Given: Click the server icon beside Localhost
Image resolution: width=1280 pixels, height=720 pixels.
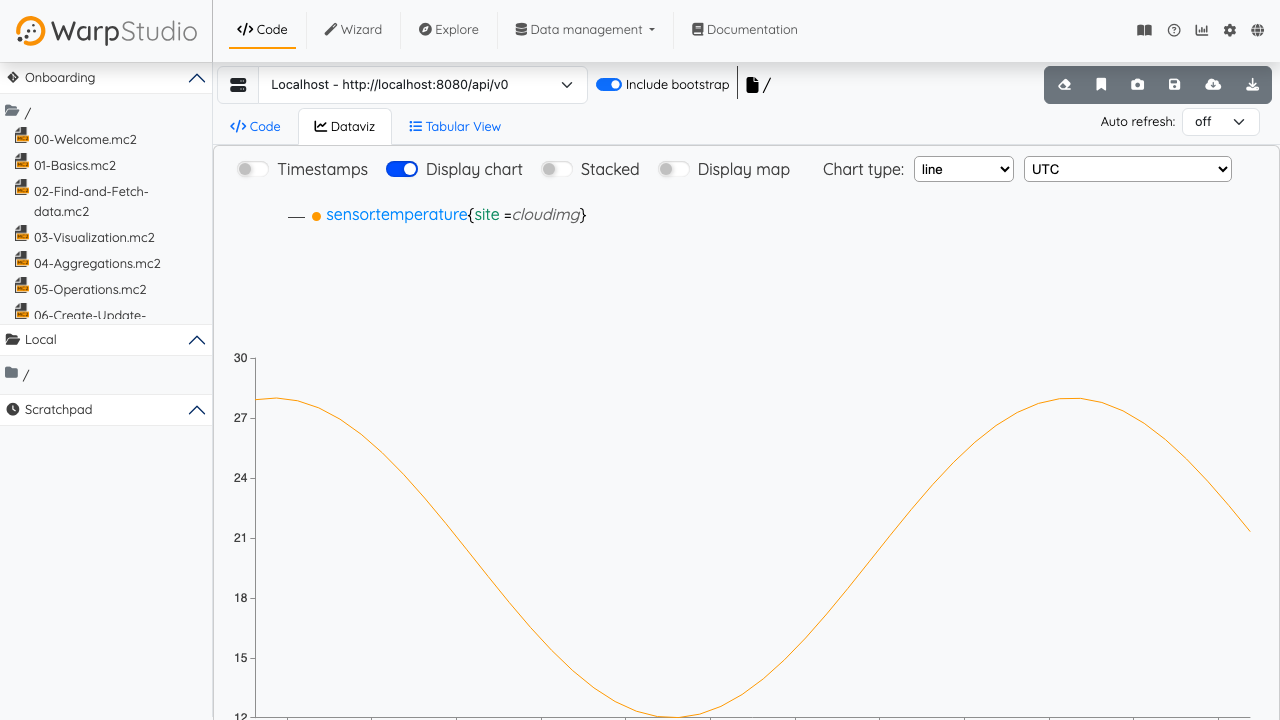Looking at the screenshot, I should pyautogui.click(x=238, y=85).
